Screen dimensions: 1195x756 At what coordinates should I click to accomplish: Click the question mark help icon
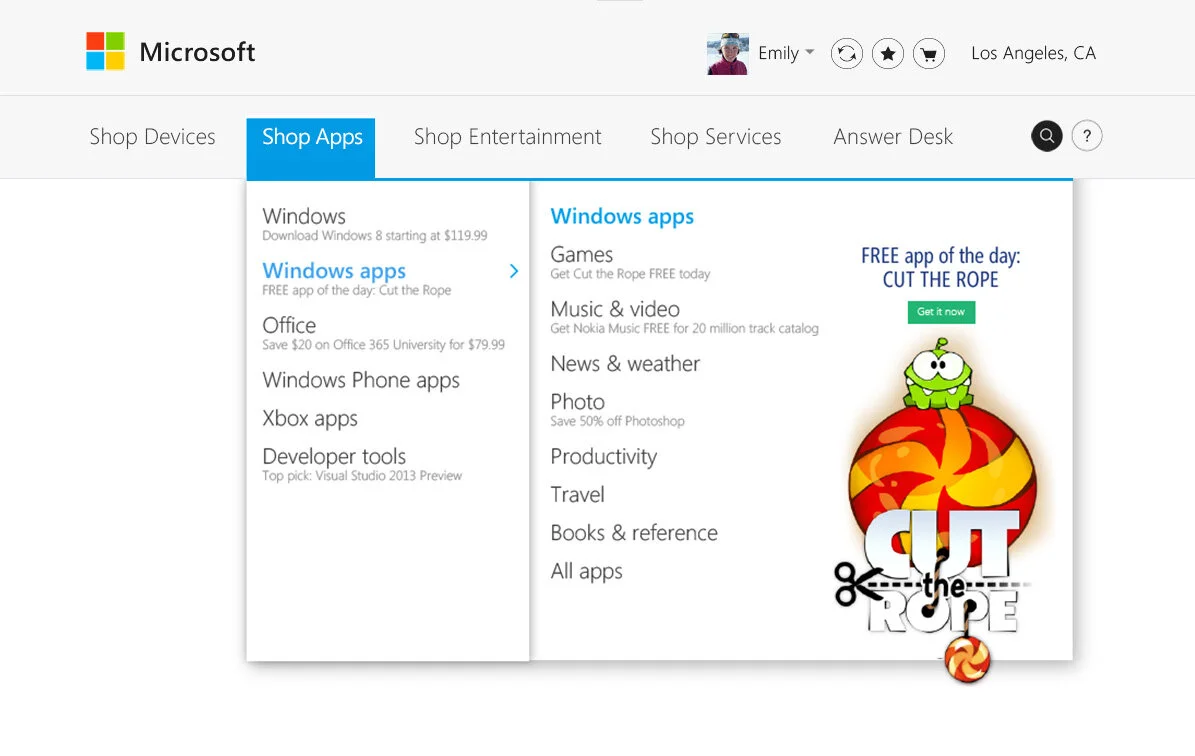click(1087, 136)
